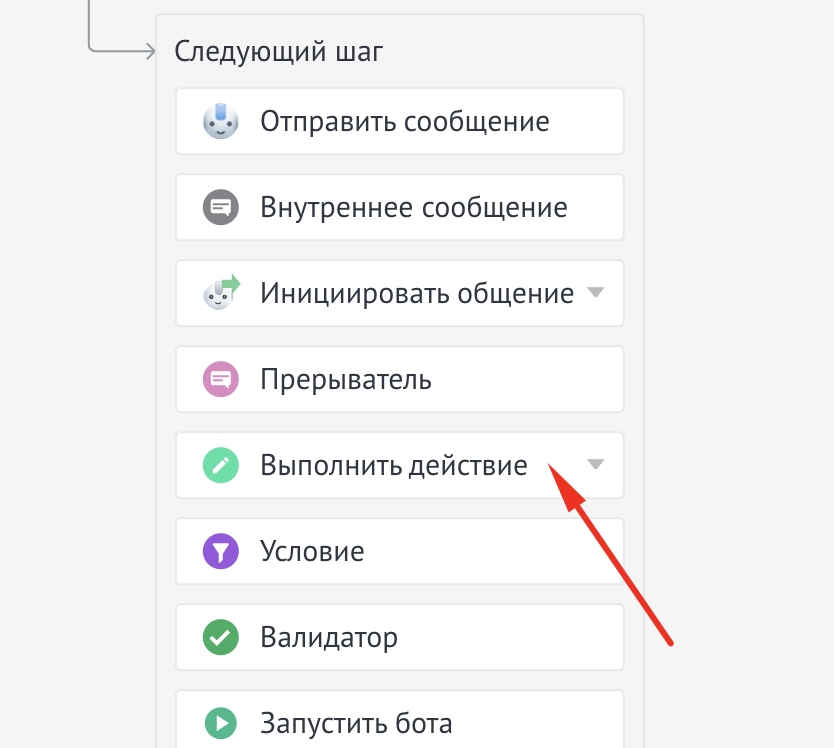Click the pink chat bubble Прерыватель icon
Image resolution: width=834 pixels, height=748 pixels.
221,380
